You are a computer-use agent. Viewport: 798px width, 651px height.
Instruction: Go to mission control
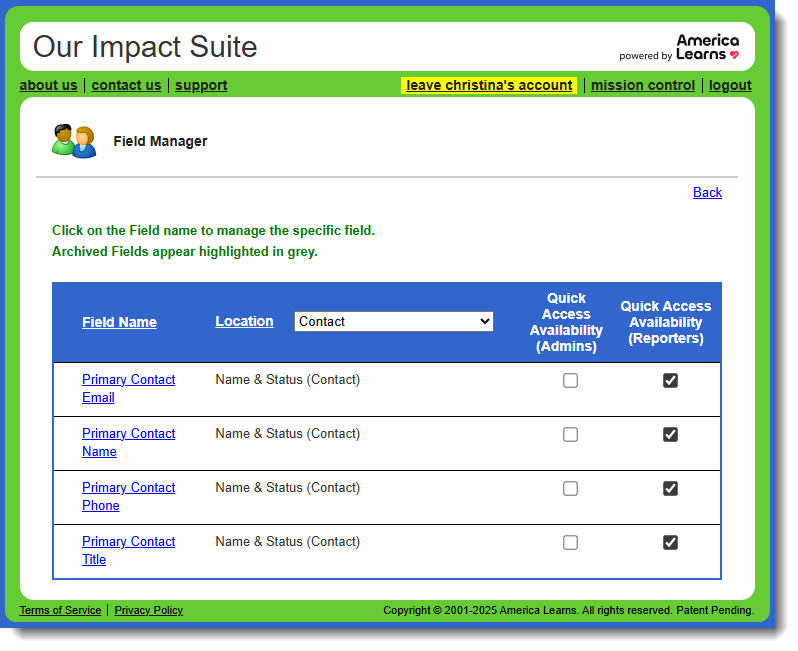click(643, 85)
